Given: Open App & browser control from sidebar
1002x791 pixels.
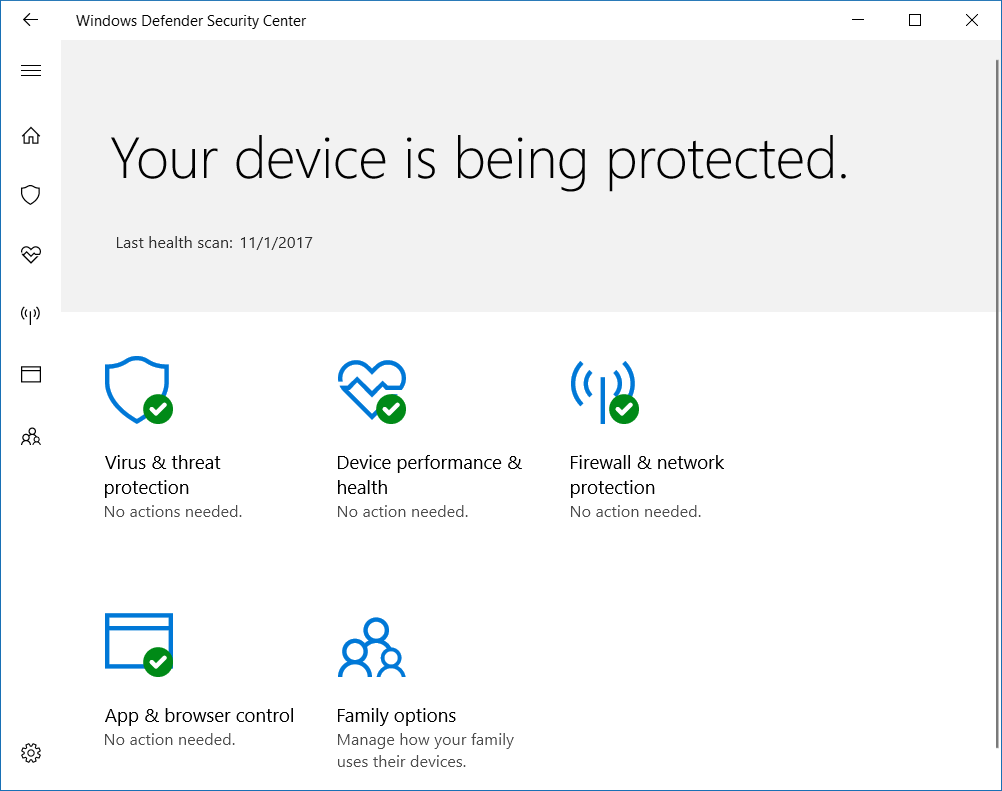Looking at the screenshot, I should pos(31,374).
